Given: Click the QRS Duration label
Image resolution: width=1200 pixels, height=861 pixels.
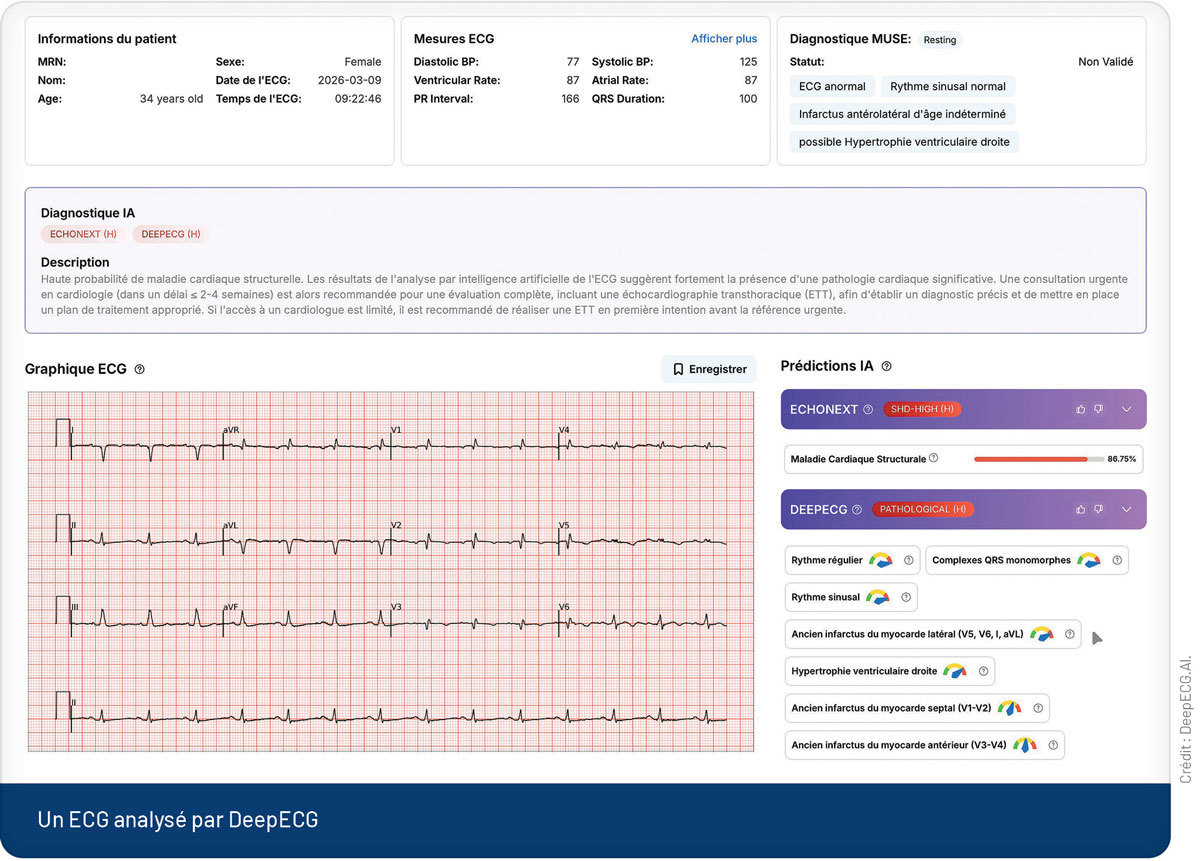Looking at the screenshot, I should tap(628, 99).
